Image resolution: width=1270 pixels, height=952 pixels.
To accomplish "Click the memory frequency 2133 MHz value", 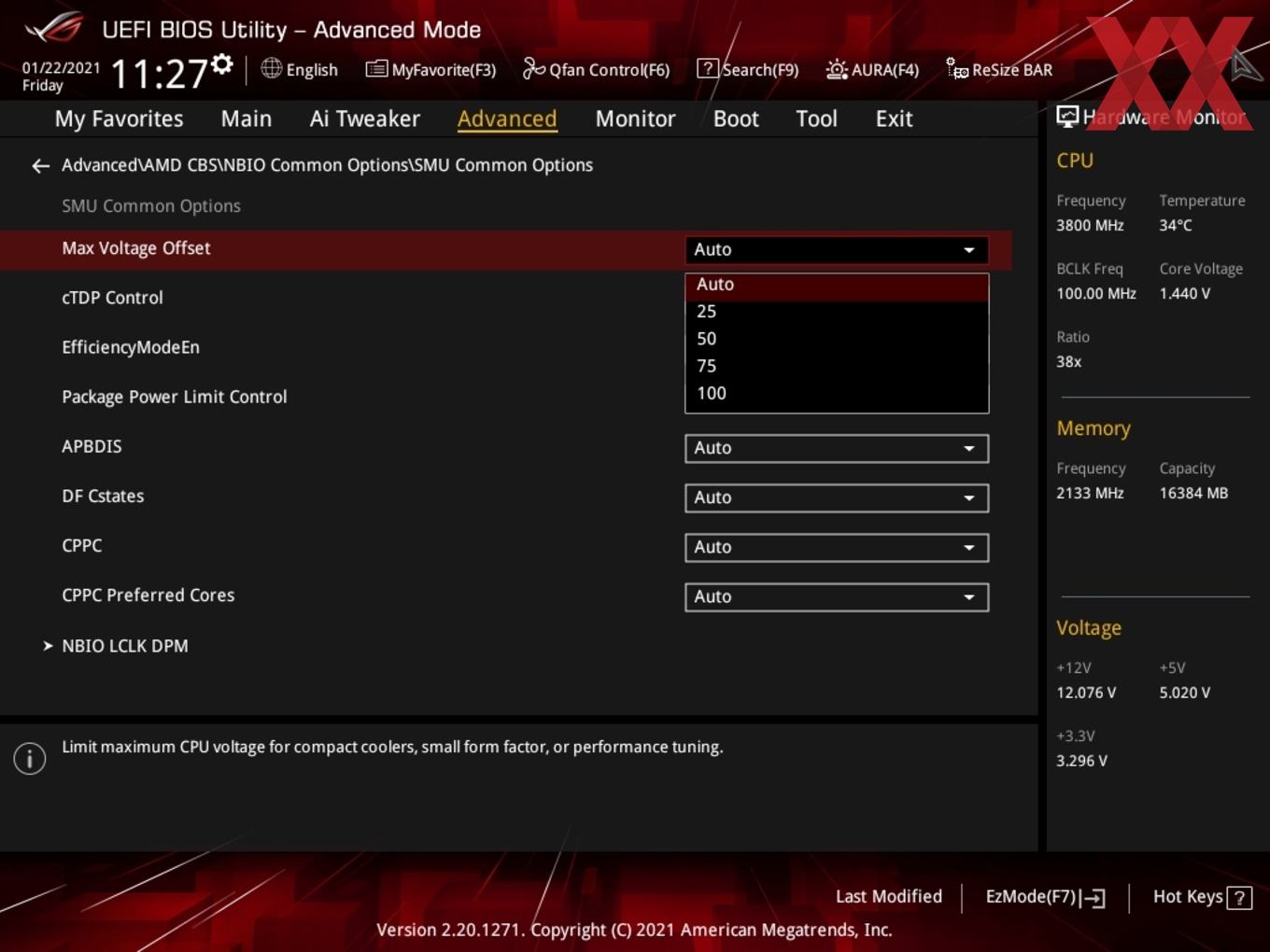I will click(x=1090, y=494).
